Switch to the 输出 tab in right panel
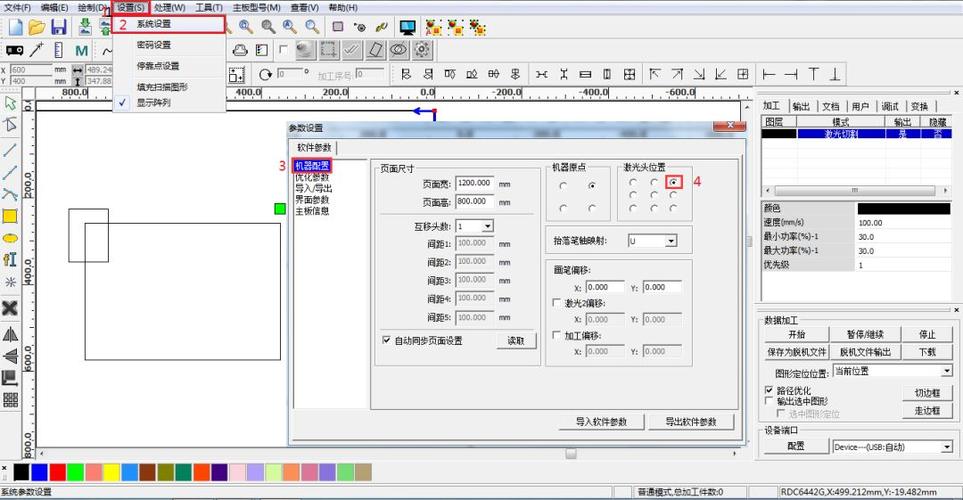Screen dimensions: 963x500 [801, 106]
